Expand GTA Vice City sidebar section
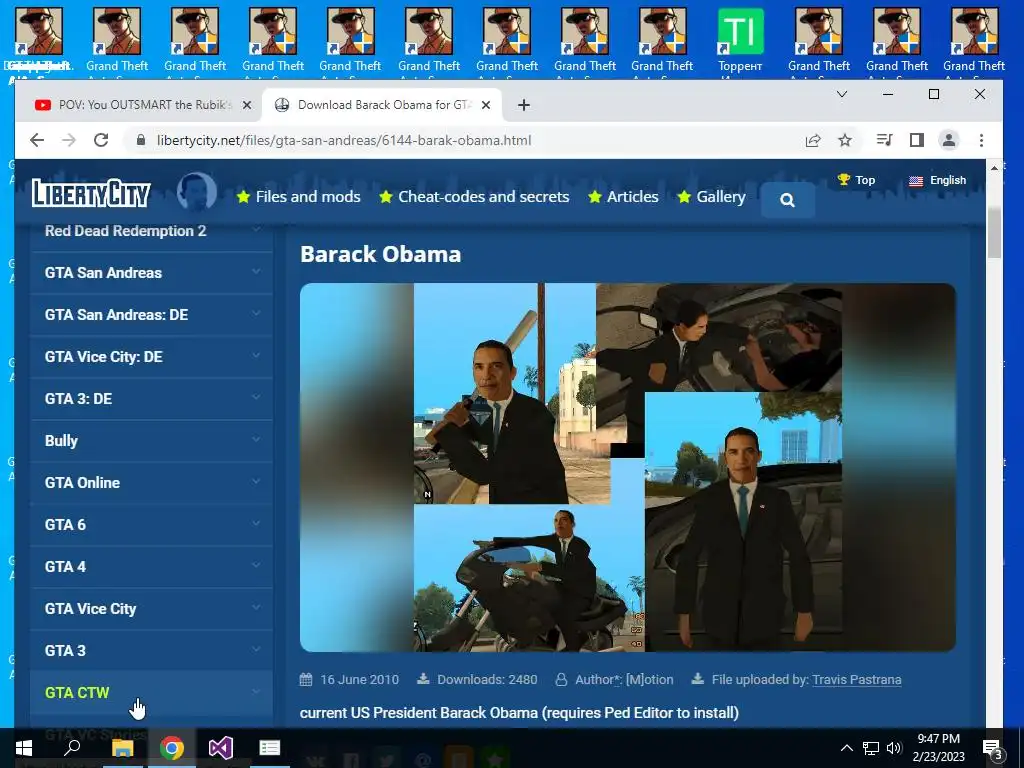The image size is (1024, 768). click(x=152, y=609)
